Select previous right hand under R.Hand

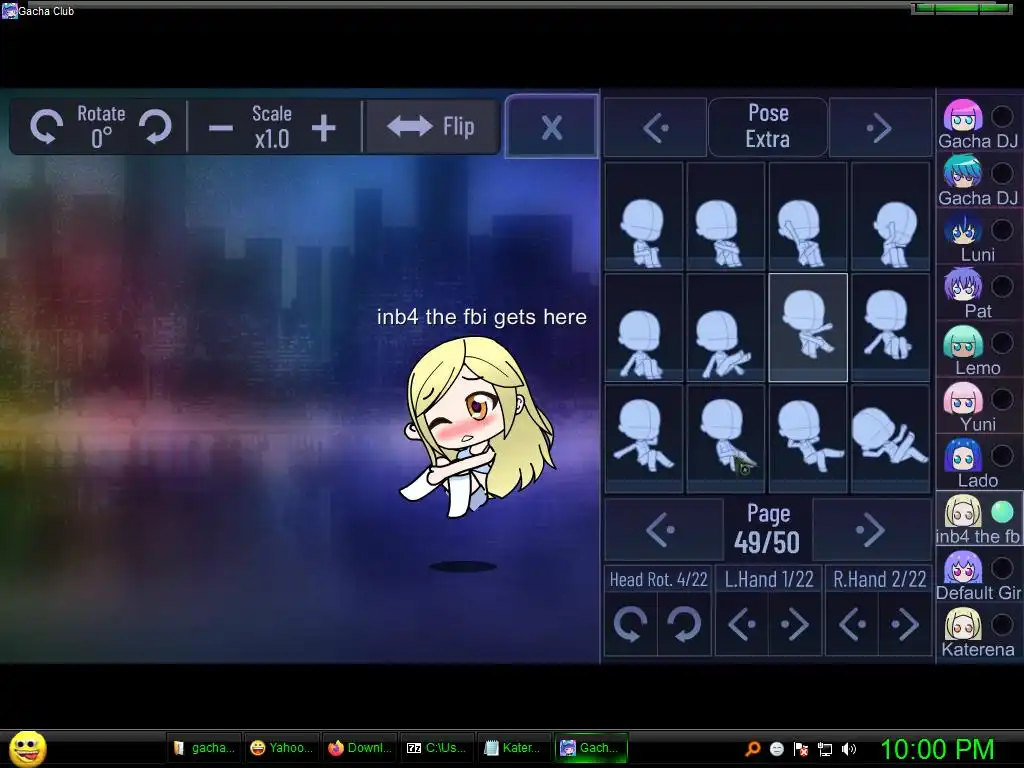pyautogui.click(x=852, y=624)
